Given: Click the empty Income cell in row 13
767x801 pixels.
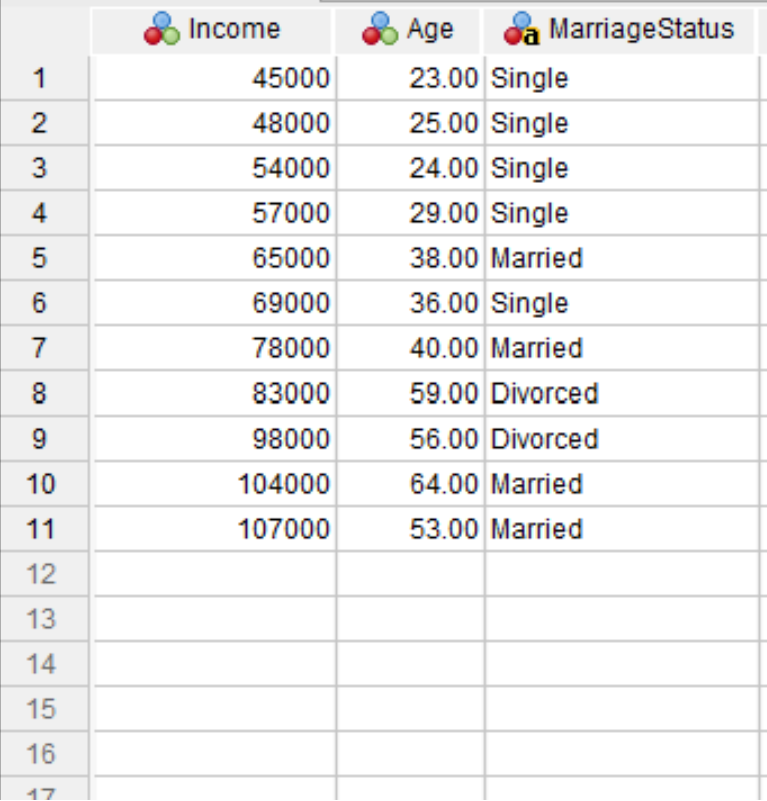Looking at the screenshot, I should point(215,619).
